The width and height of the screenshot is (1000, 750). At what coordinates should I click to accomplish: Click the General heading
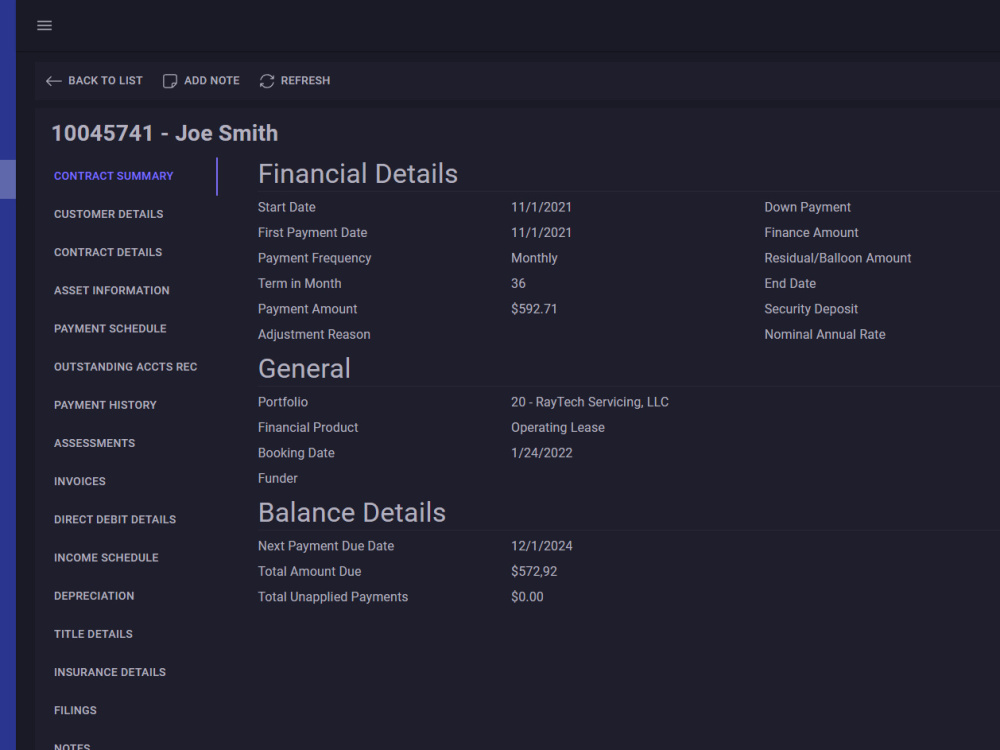point(304,369)
